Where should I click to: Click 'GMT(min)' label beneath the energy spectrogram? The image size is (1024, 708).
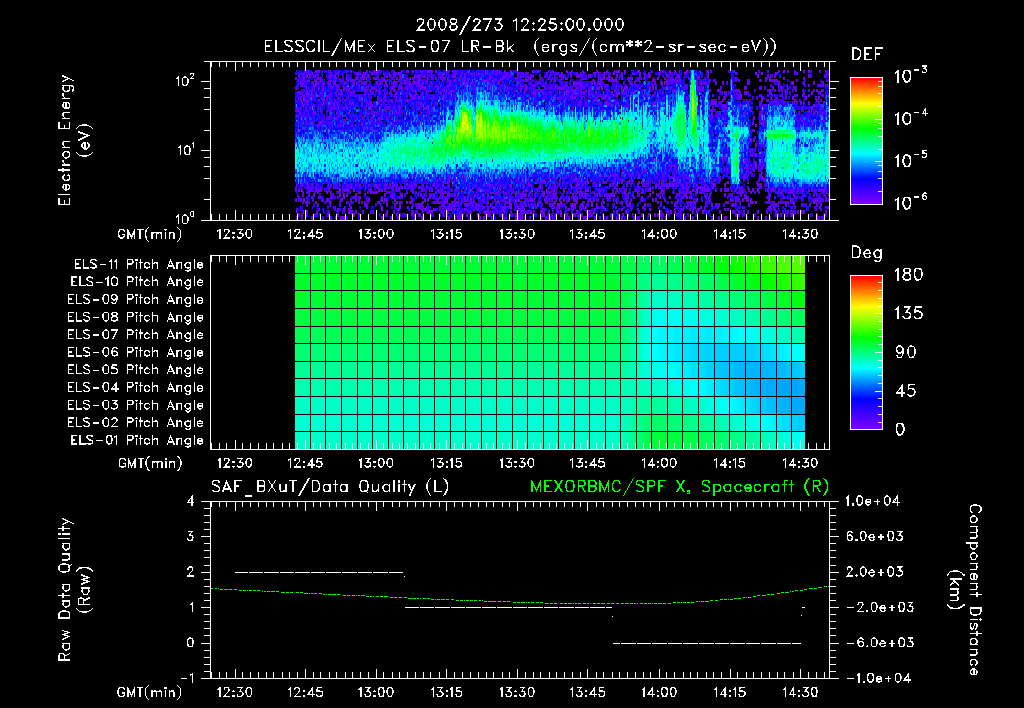click(150, 234)
